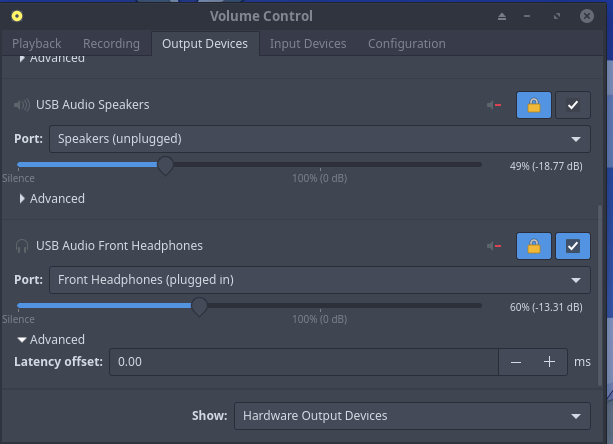This screenshot has height=444, width=613.
Task: Switch to the Input Devices tab
Action: tap(308, 44)
